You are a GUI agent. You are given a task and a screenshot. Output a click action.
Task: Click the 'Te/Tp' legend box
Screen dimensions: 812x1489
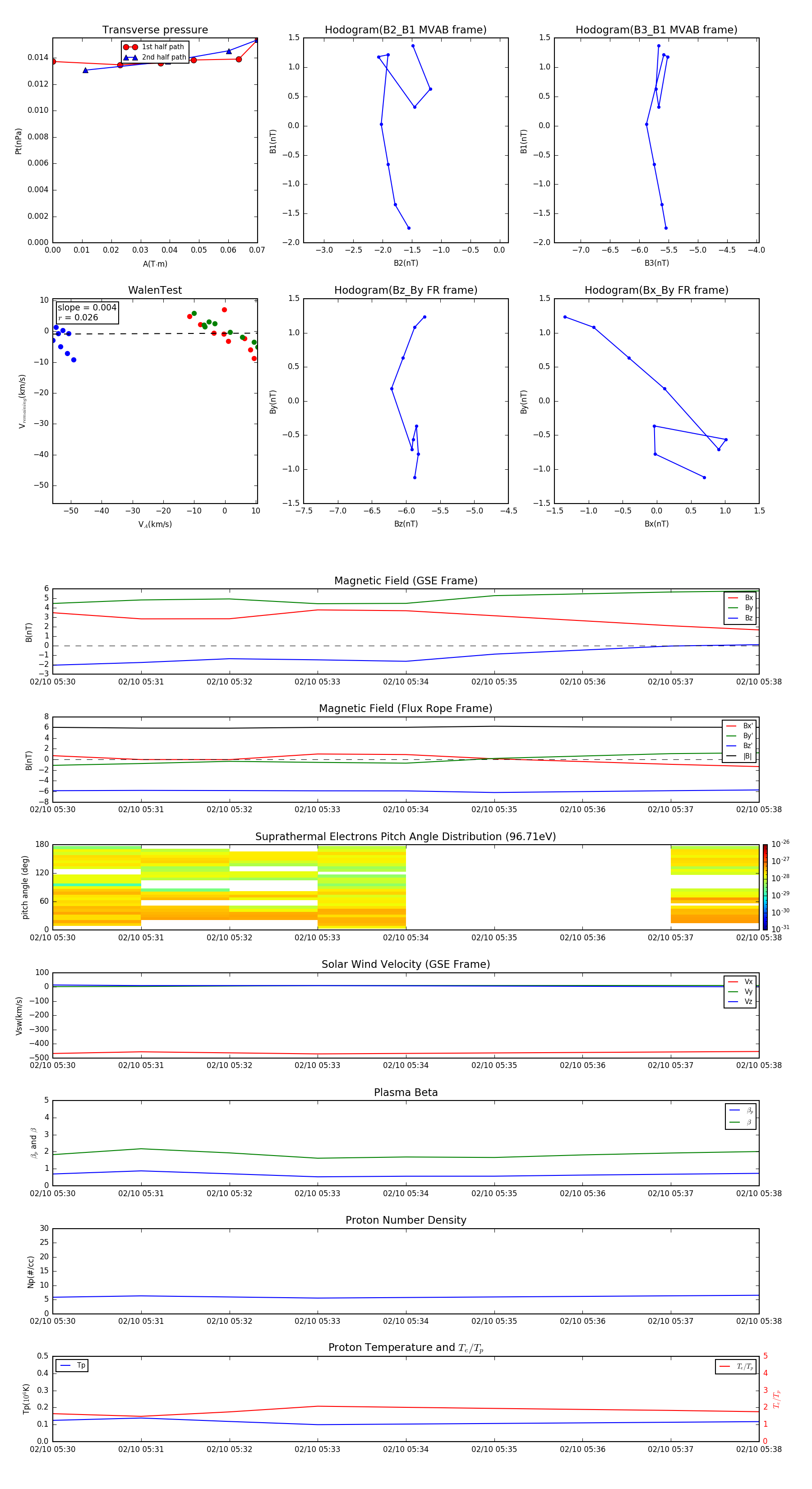click(x=736, y=1367)
